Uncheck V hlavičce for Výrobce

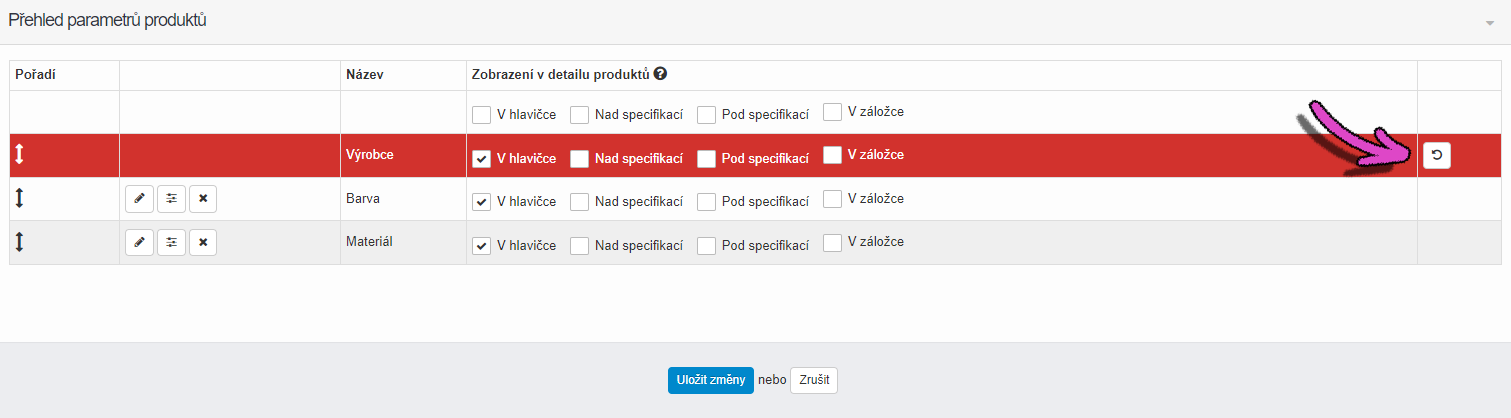coord(481,158)
